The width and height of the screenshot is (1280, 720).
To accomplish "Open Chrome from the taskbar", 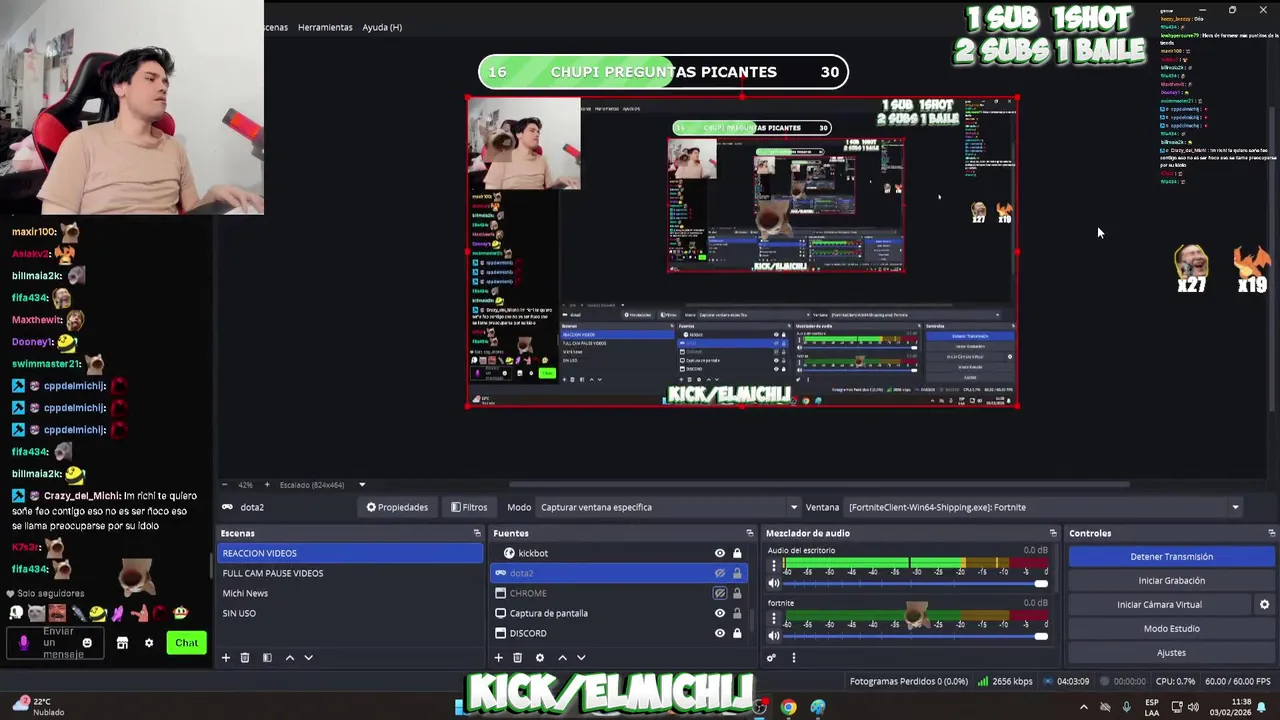I will 788,707.
